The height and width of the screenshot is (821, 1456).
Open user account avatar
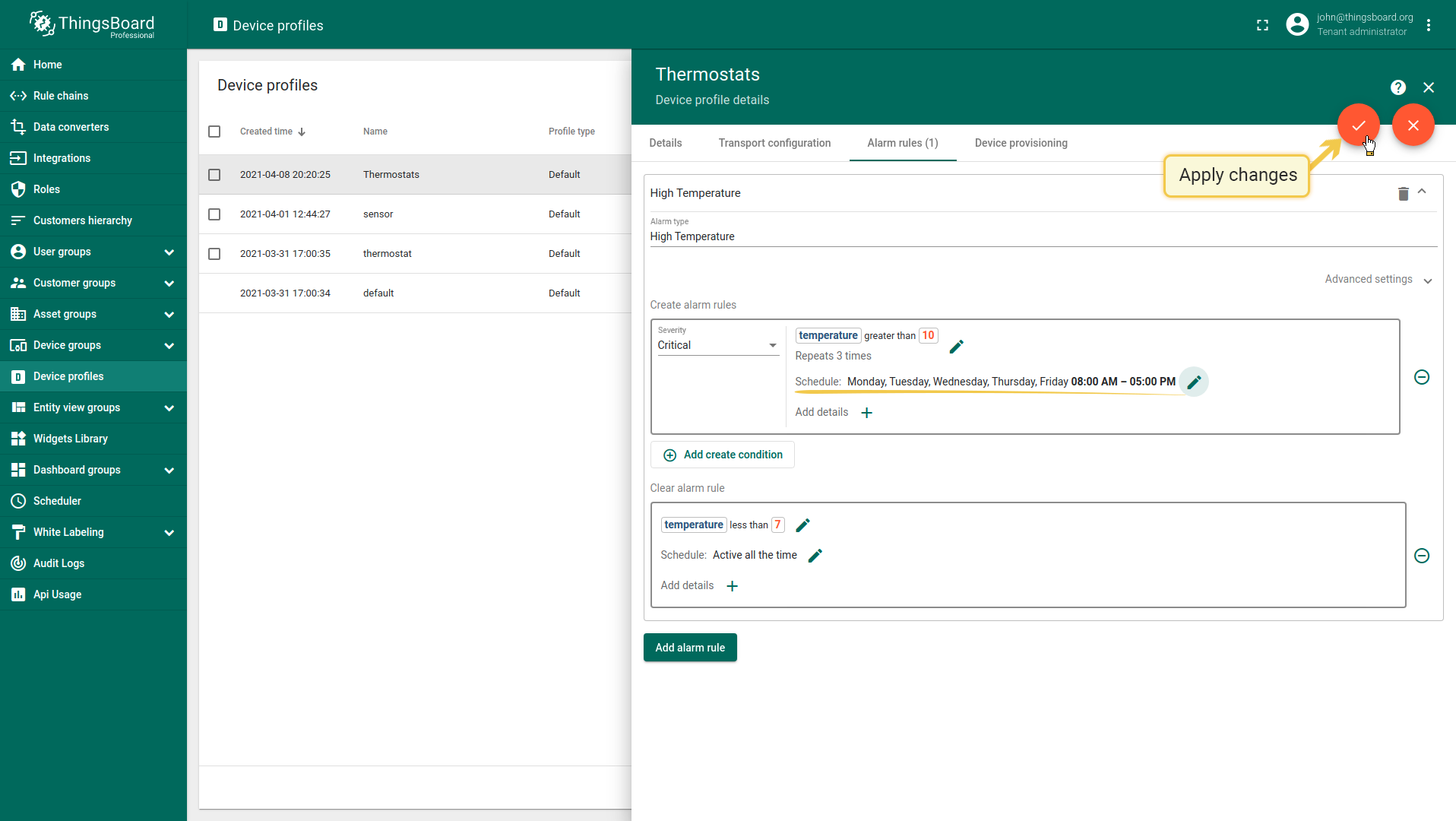pos(1297,24)
